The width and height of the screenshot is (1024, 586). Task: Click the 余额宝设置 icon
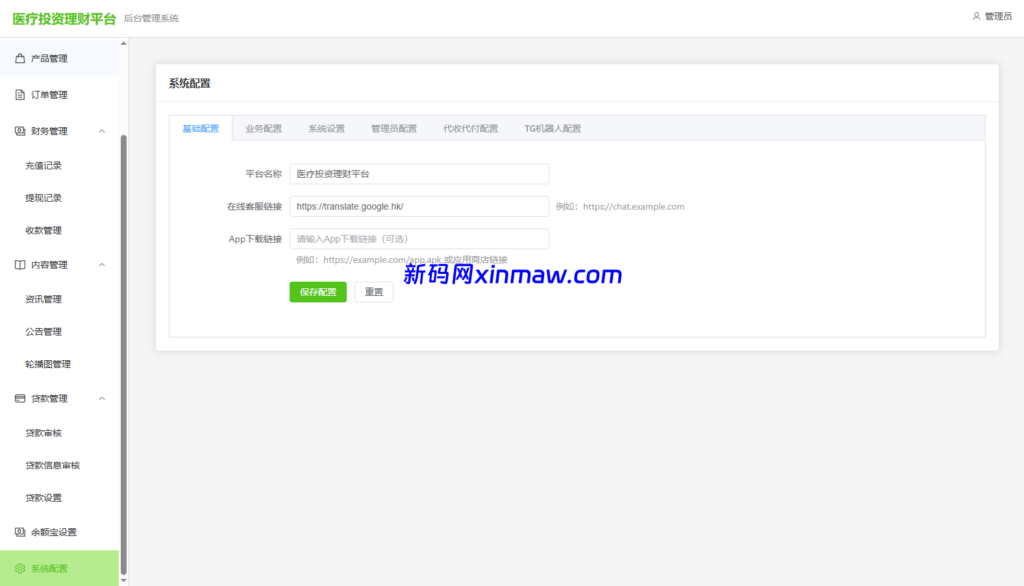(20, 532)
